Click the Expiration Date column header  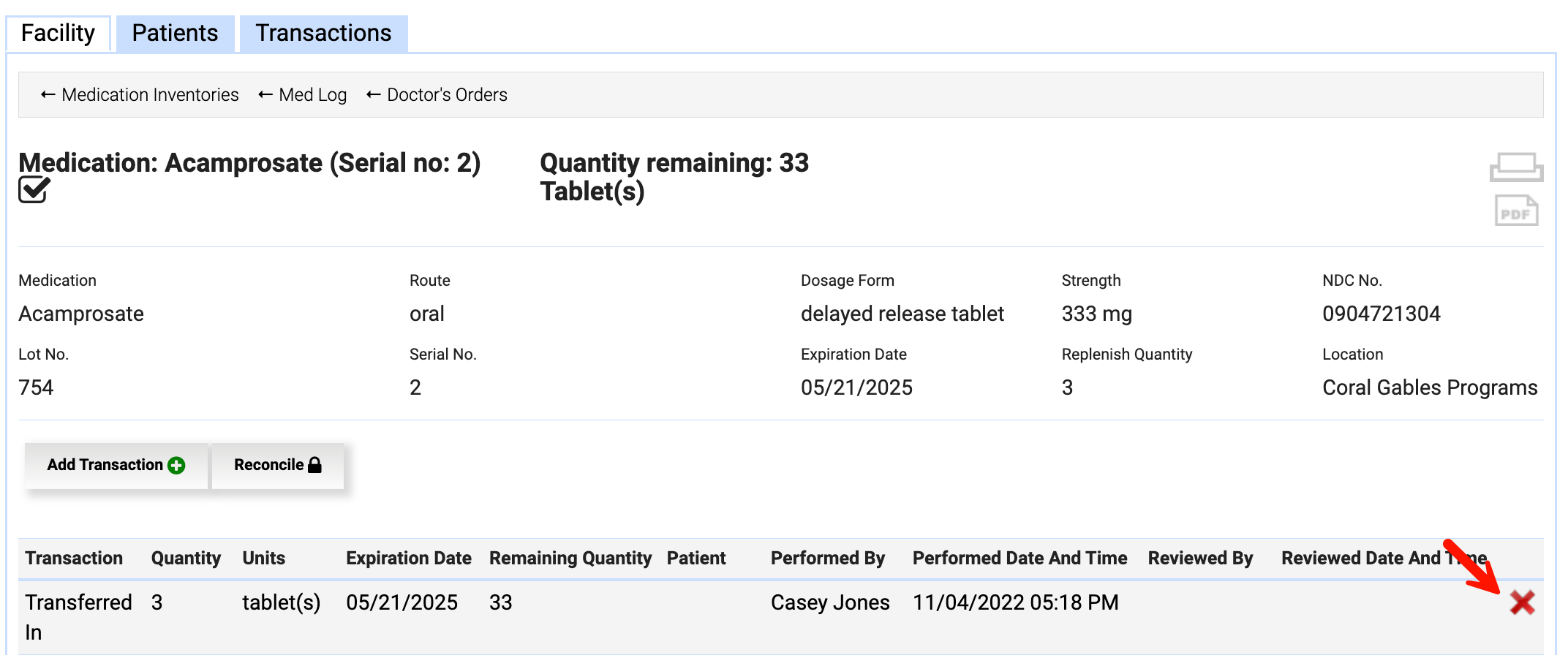(408, 559)
